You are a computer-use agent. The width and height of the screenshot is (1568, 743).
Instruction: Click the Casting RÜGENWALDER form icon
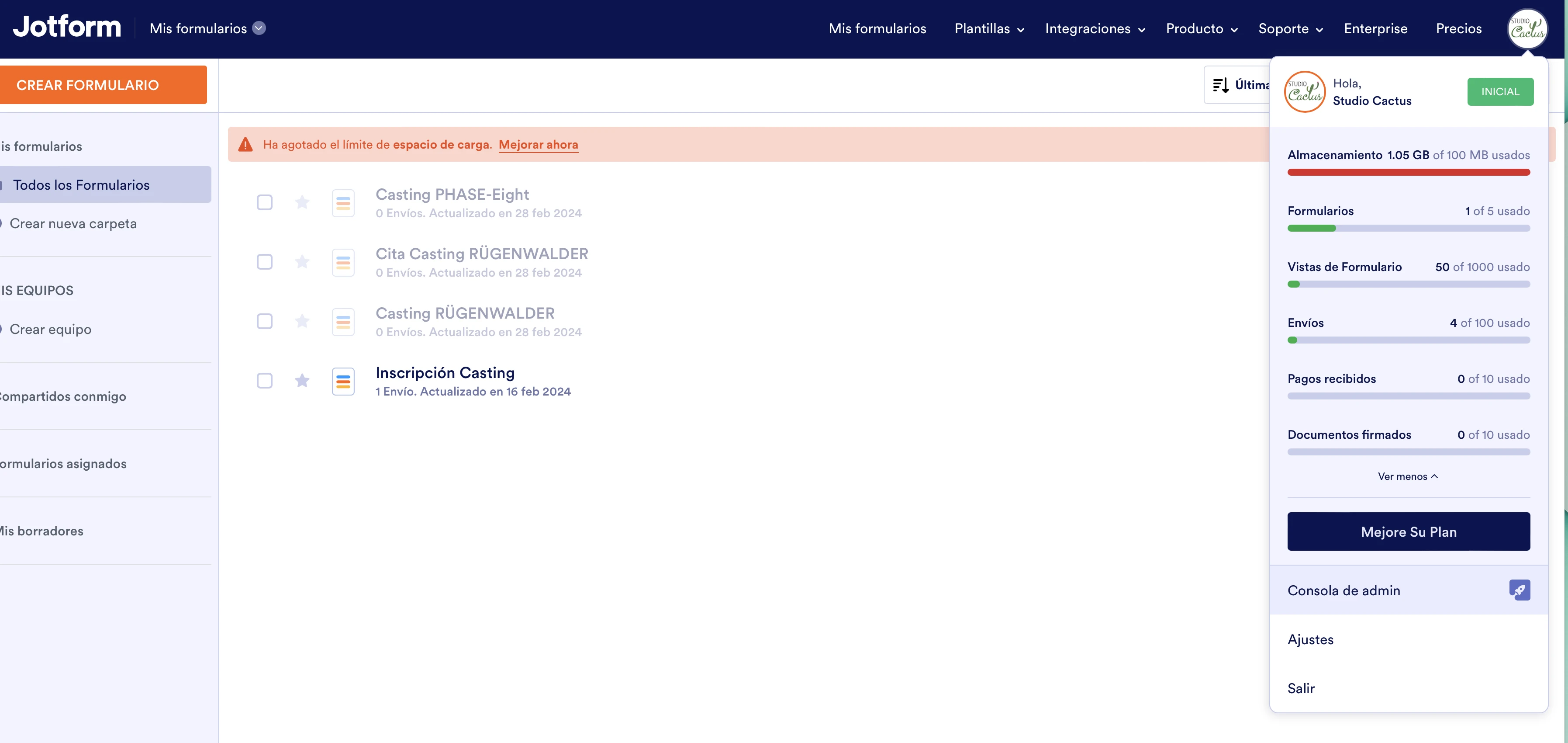343,322
